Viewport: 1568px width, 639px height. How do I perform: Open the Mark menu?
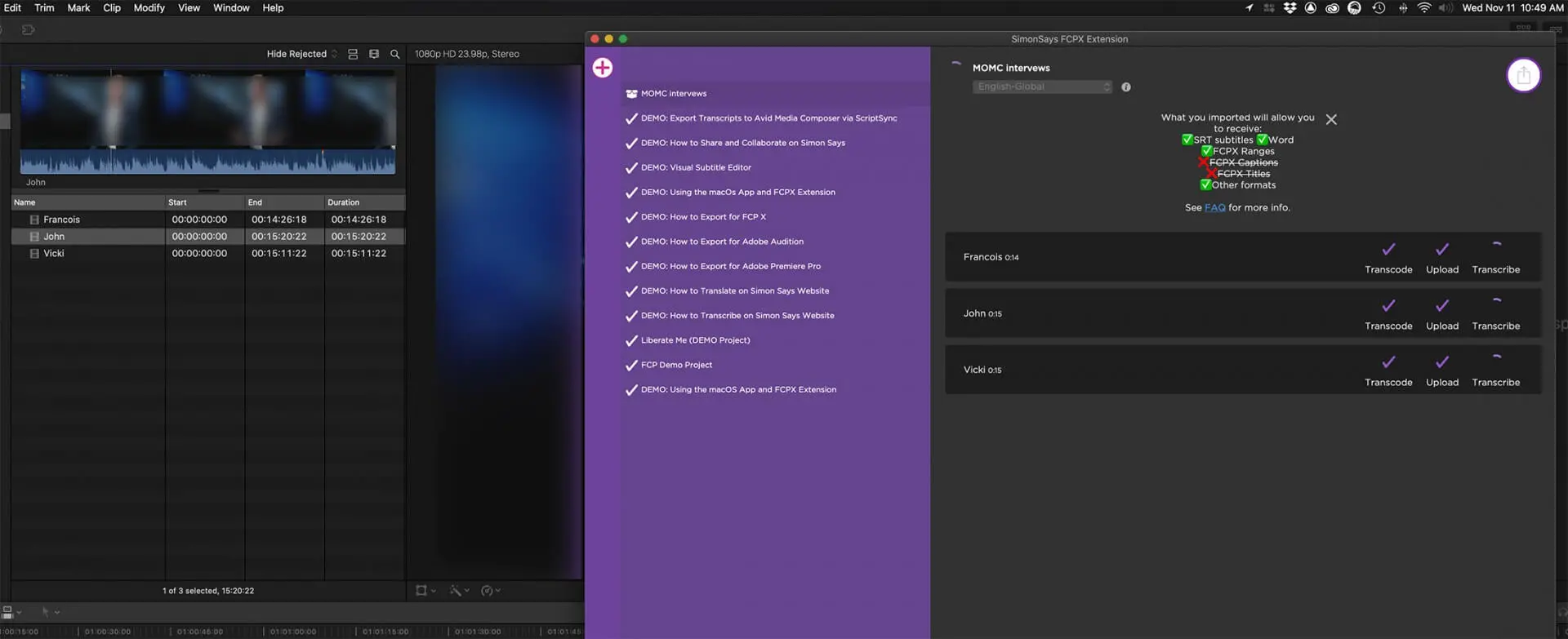(x=78, y=8)
